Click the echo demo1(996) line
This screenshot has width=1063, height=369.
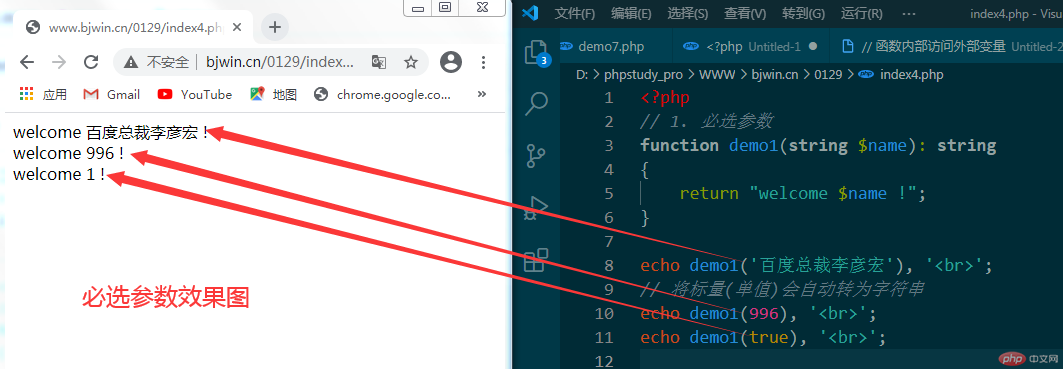point(759,314)
